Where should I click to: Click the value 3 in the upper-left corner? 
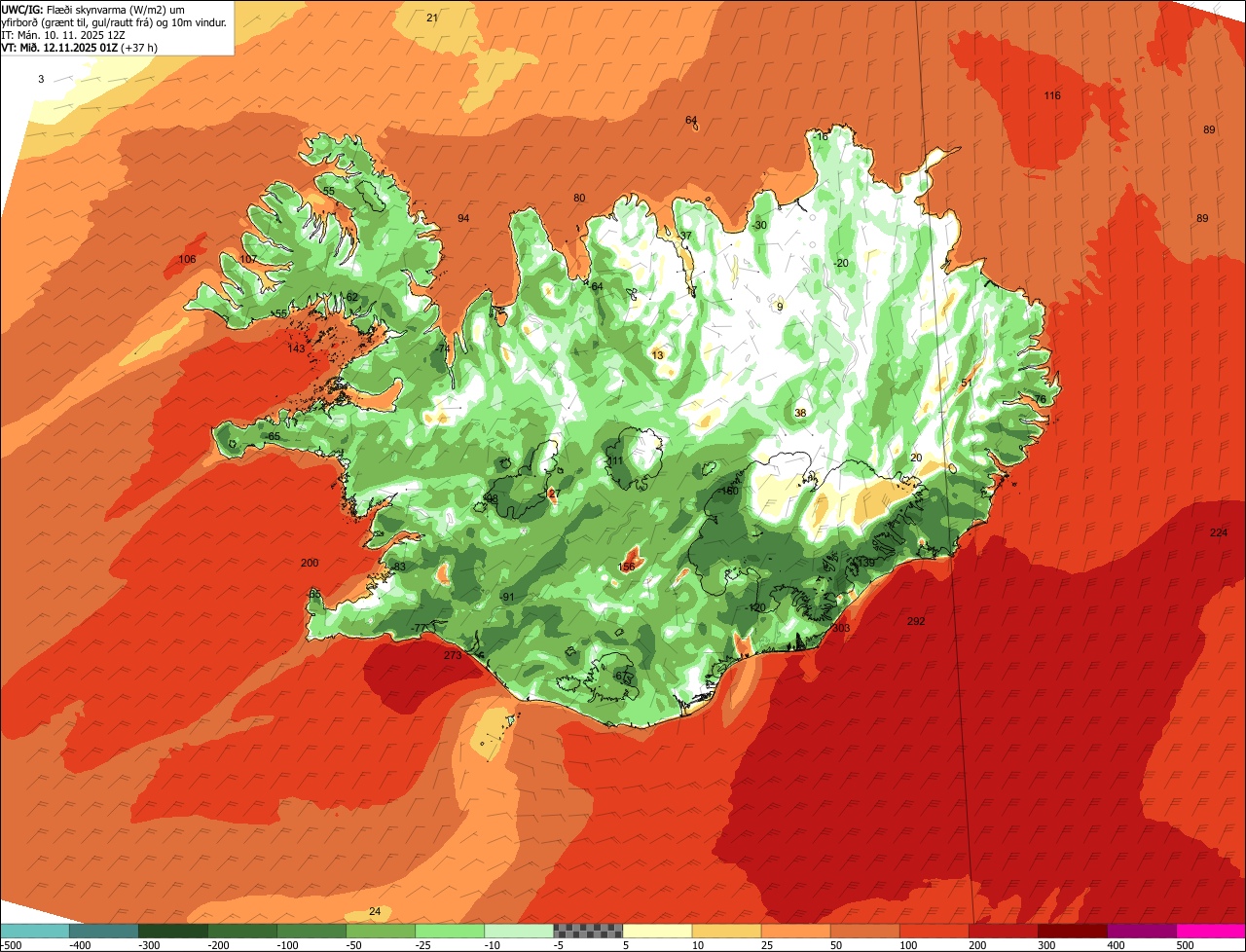click(41, 79)
